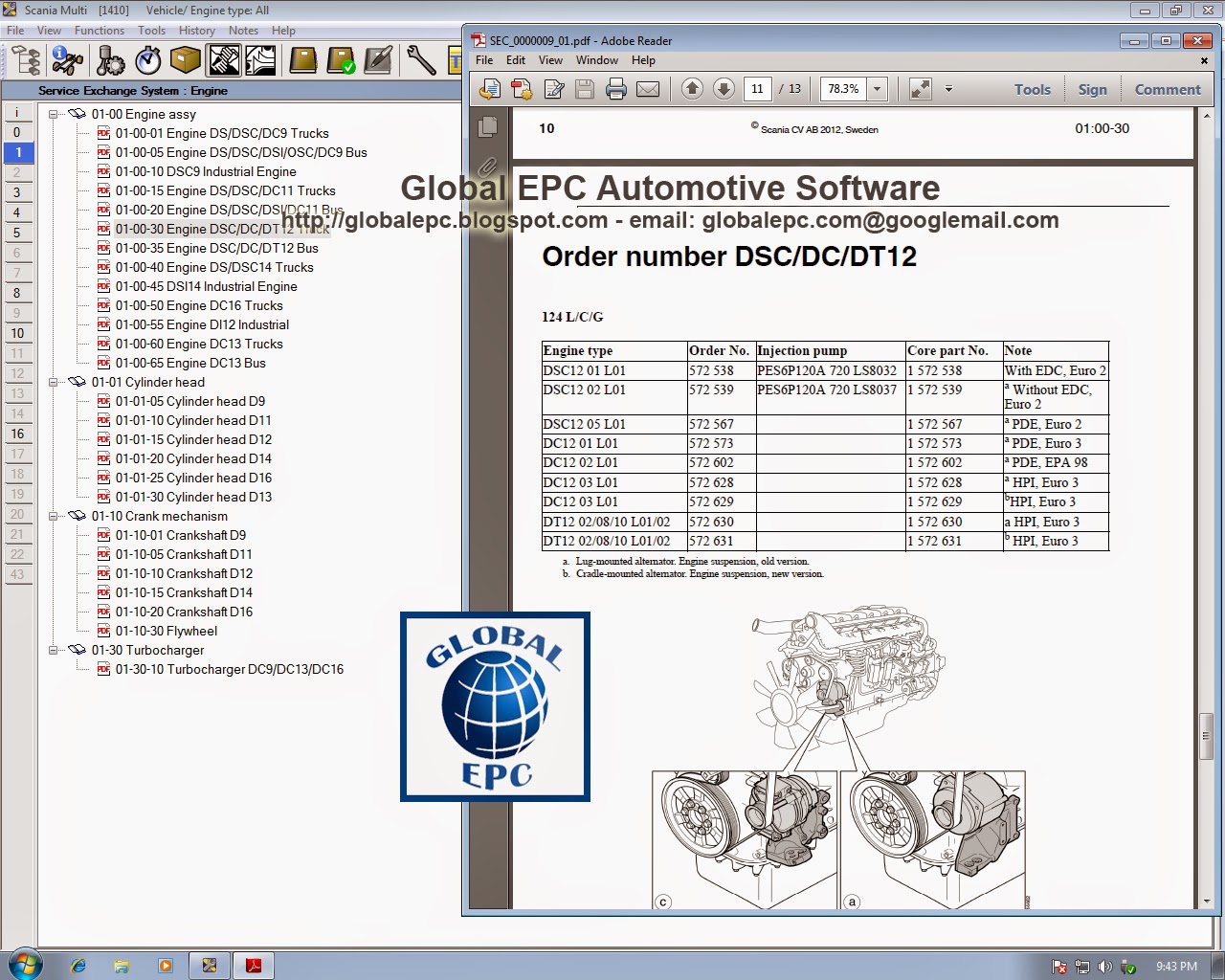Screen dimensions: 1225x980
Task: Open the piston and gear parts icon
Action: click(110, 60)
